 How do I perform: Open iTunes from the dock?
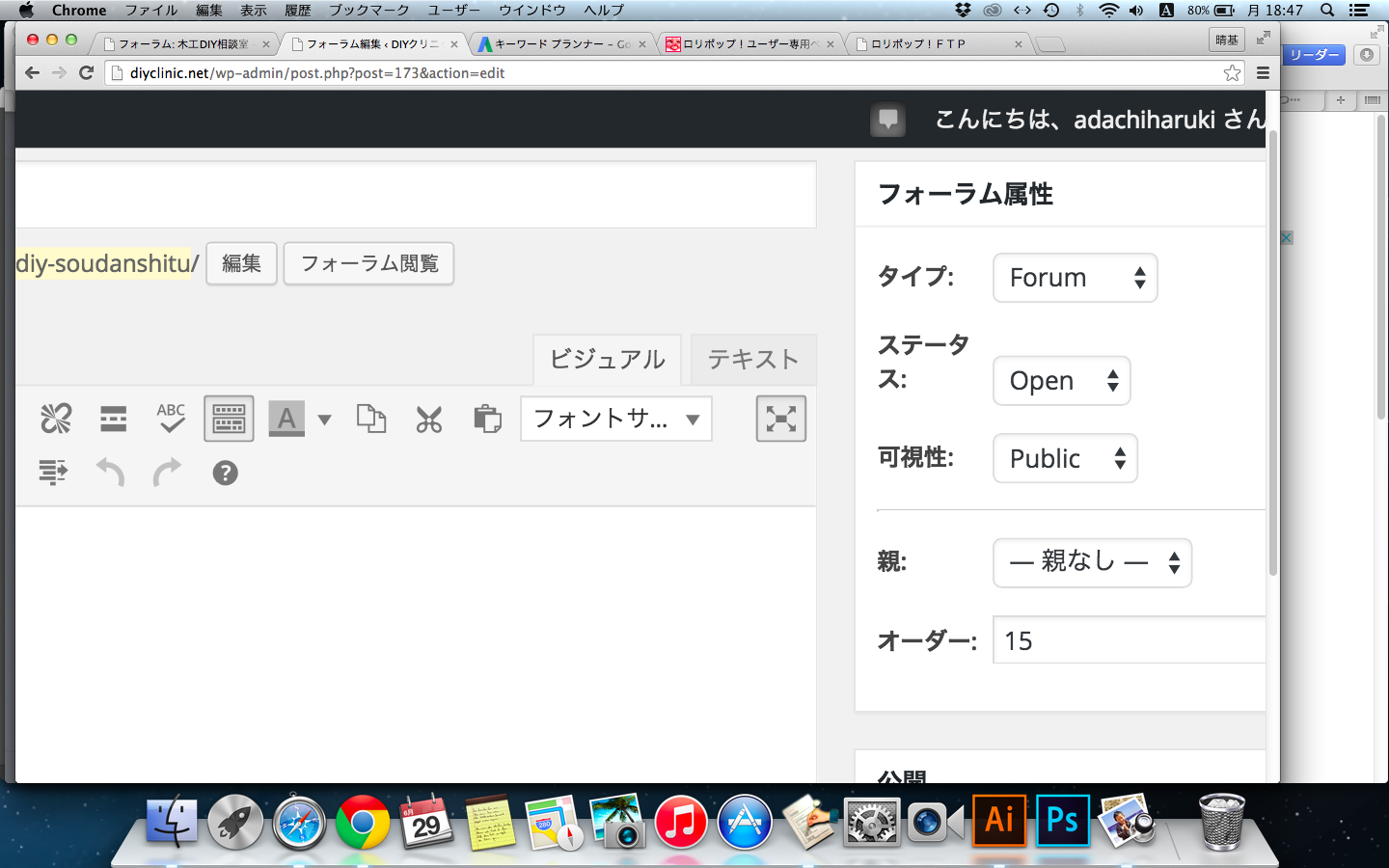pos(681,823)
